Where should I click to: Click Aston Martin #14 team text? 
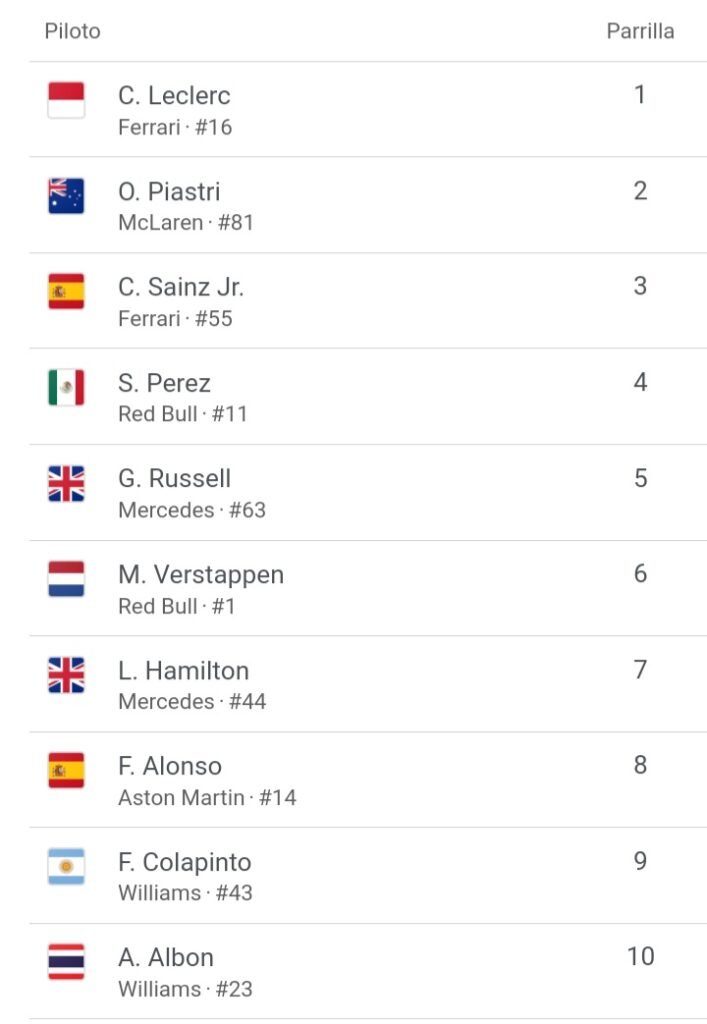207,797
